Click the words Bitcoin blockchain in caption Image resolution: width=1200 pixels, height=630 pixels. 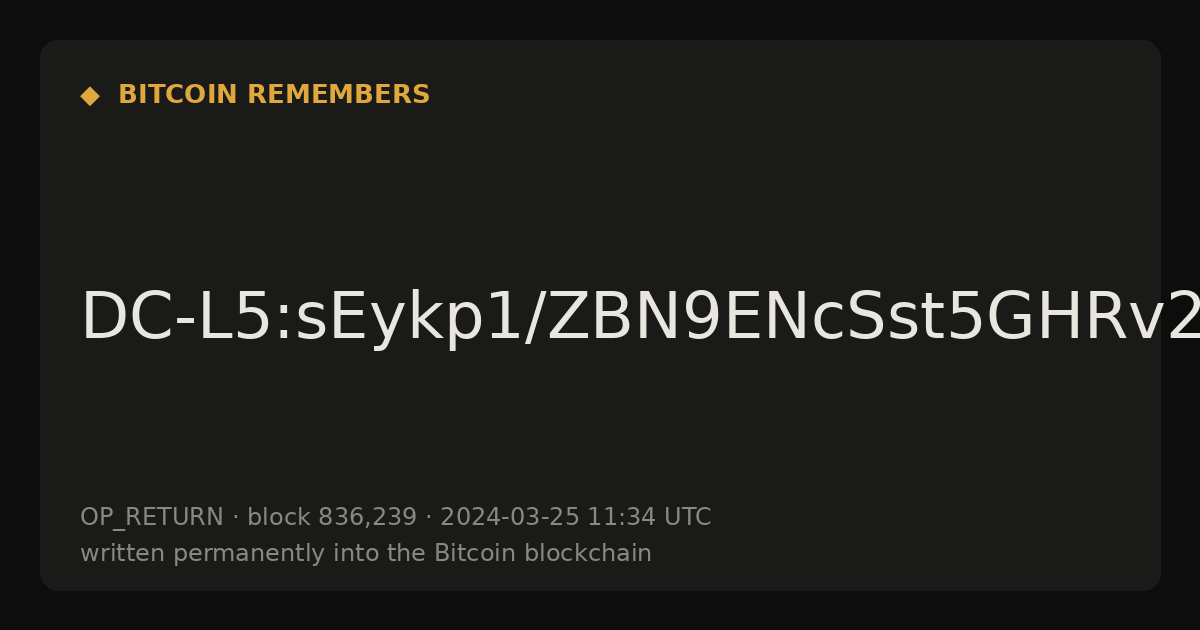[543, 553]
